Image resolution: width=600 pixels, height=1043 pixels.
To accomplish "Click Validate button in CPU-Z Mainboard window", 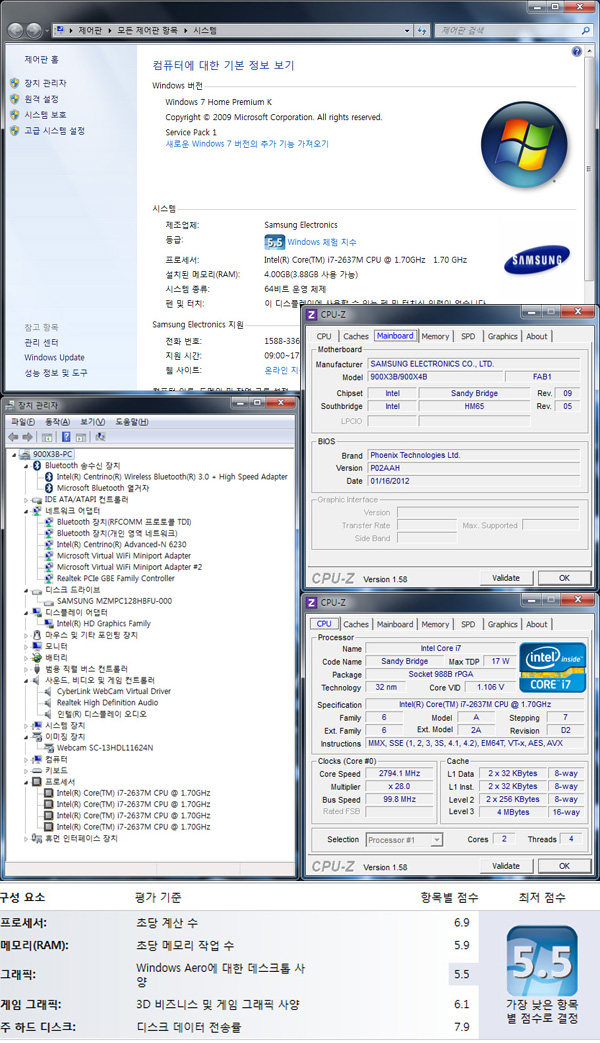I will pyautogui.click(x=506, y=578).
